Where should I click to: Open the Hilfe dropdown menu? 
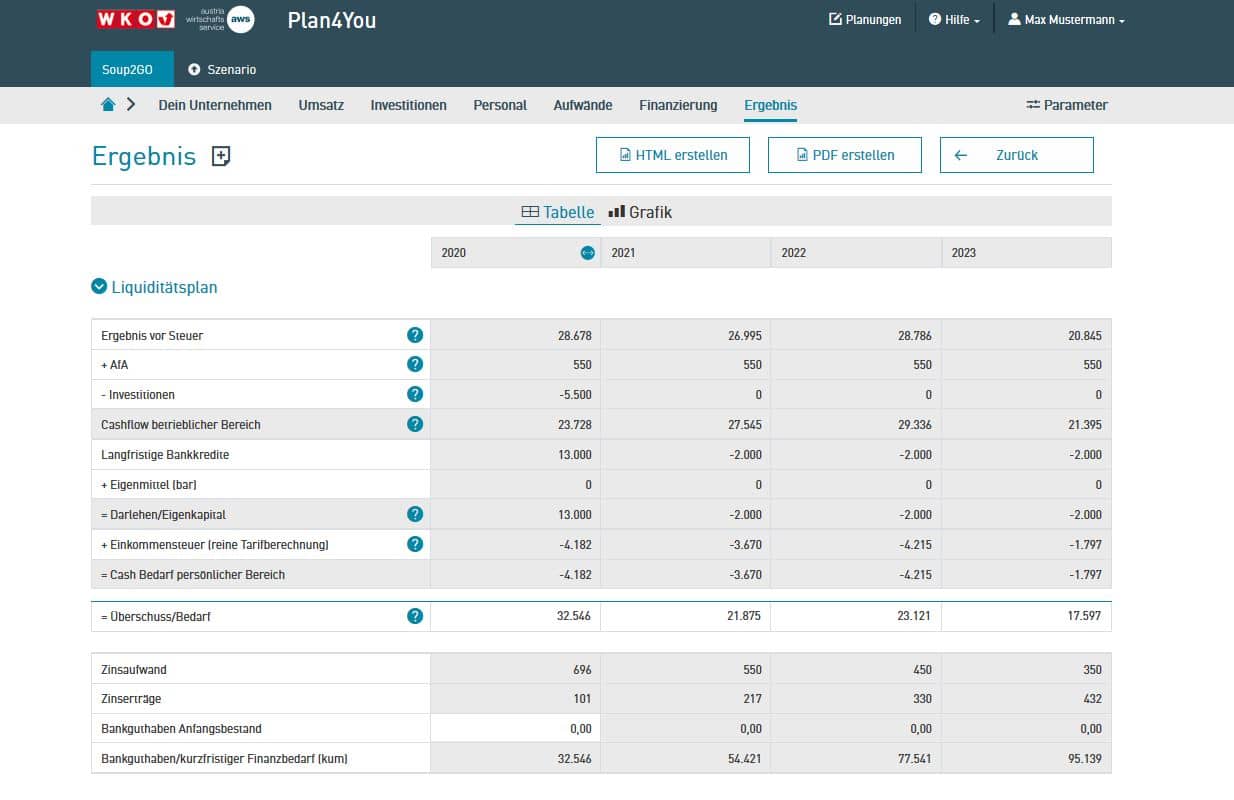954,20
